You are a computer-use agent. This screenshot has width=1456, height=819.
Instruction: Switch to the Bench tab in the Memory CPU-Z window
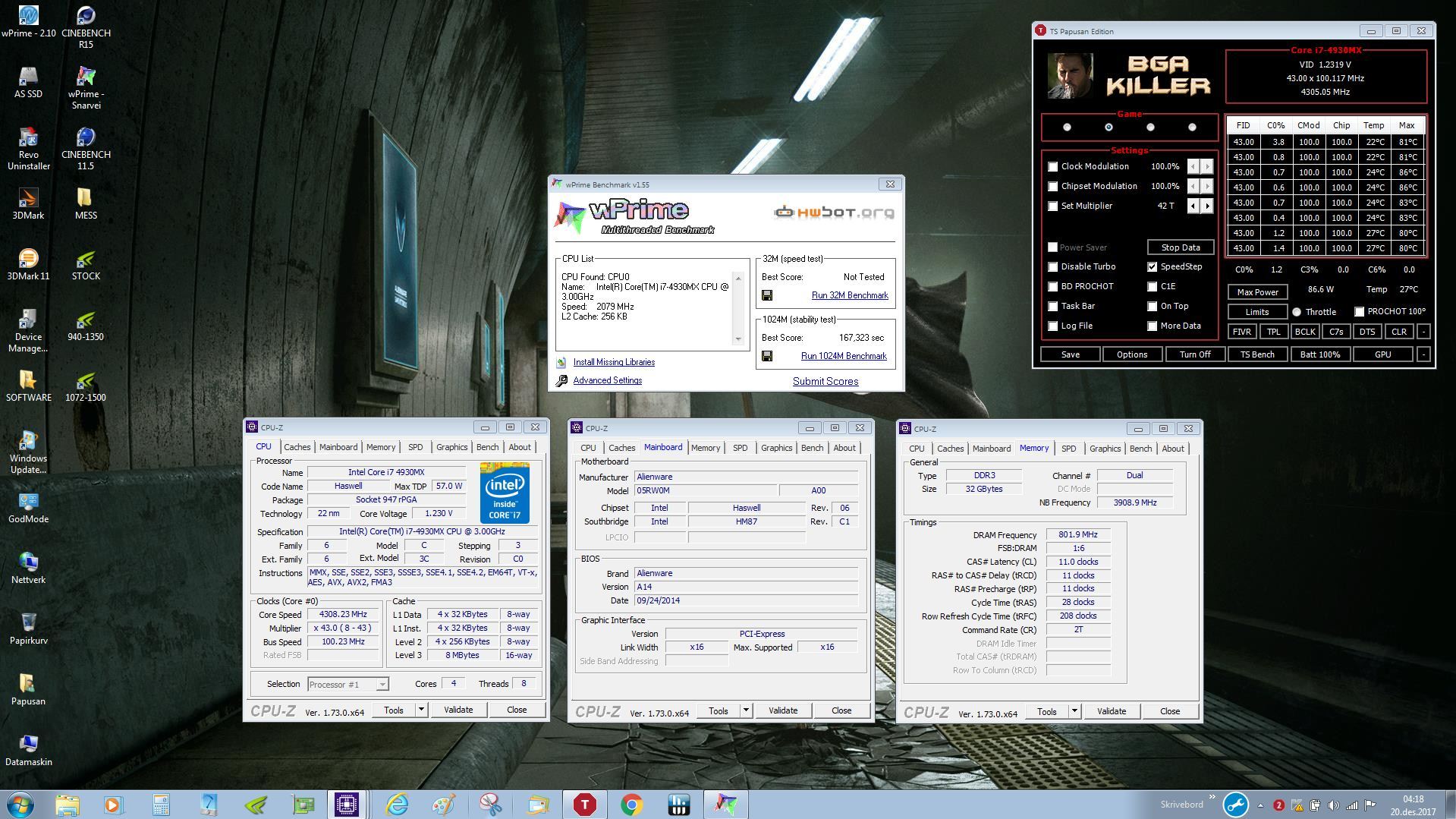tap(1140, 449)
